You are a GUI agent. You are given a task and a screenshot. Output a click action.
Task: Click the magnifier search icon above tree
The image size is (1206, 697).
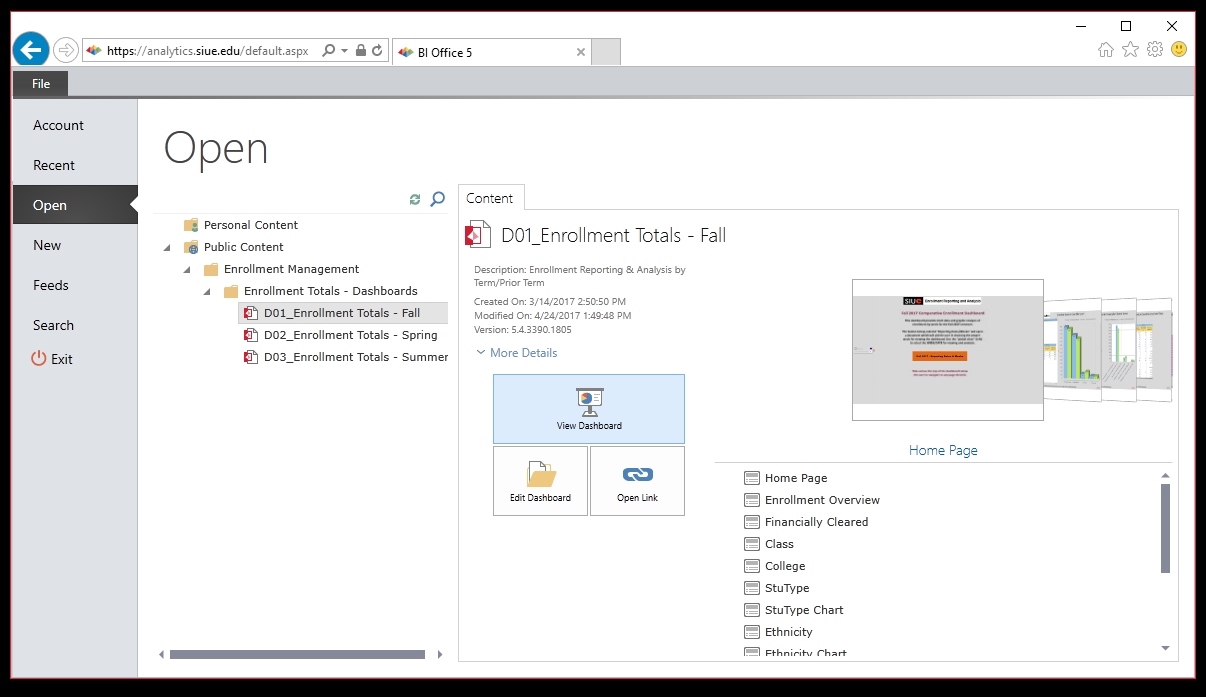437,199
